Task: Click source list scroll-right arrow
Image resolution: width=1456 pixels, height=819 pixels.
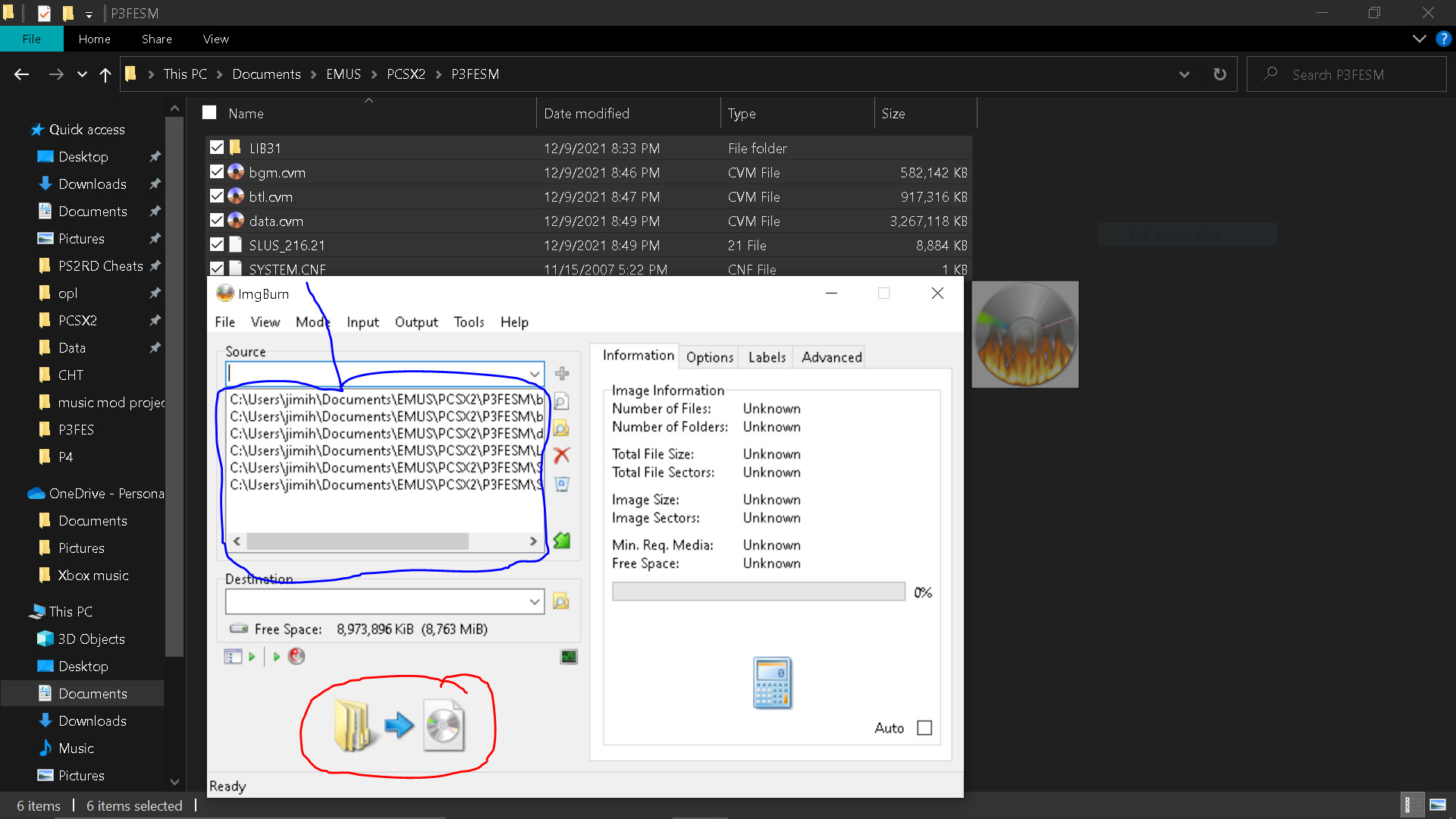Action: pyautogui.click(x=533, y=541)
